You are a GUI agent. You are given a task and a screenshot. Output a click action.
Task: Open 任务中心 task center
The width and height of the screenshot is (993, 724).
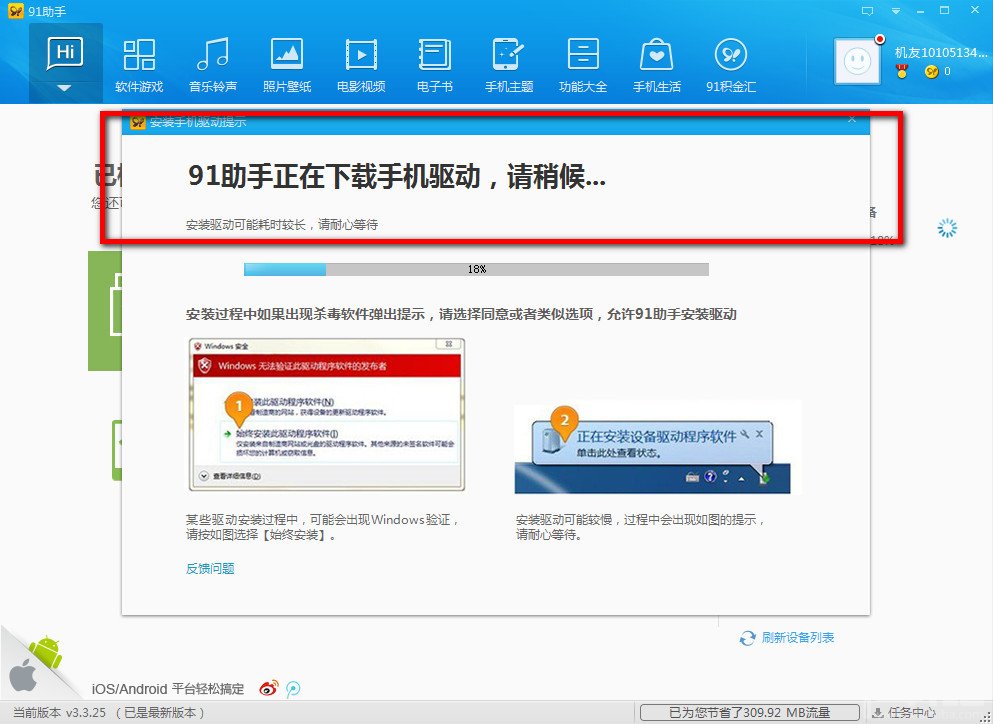pos(904,713)
